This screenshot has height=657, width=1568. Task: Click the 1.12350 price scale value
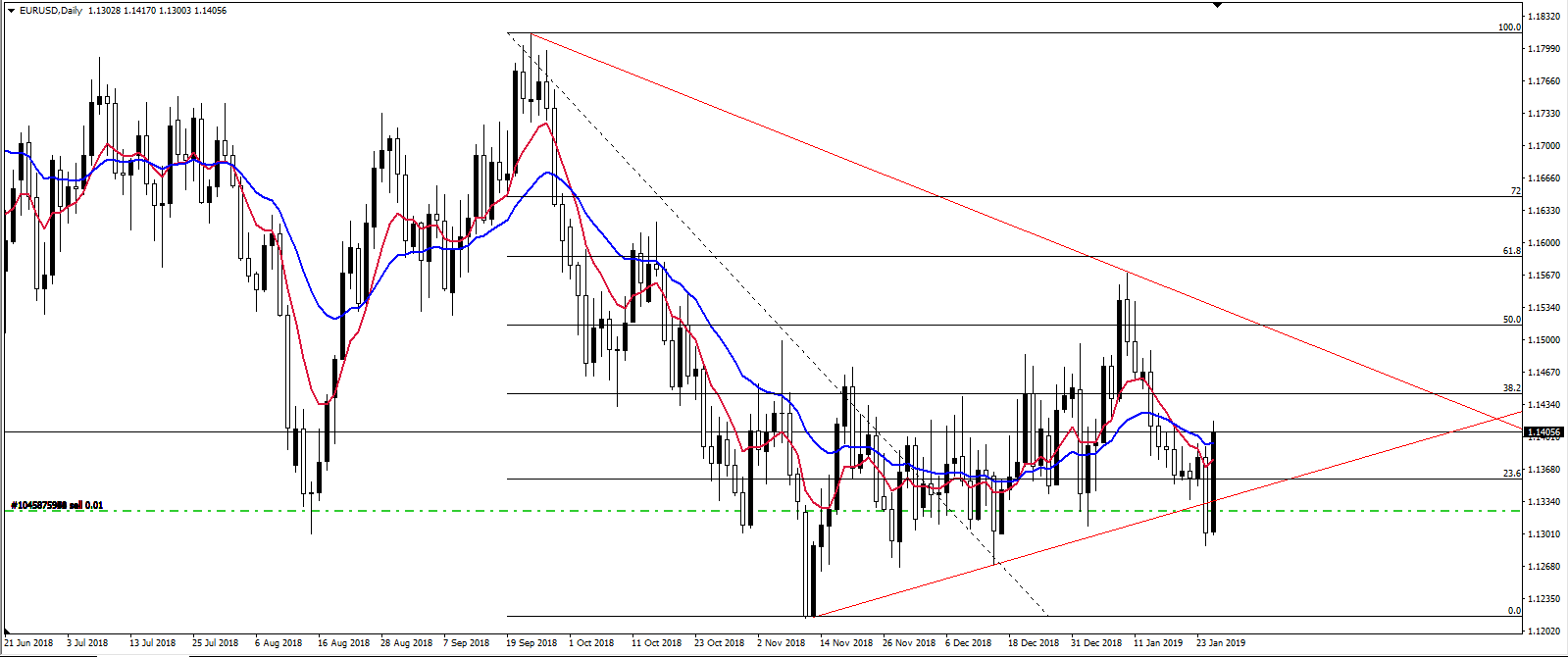coord(1544,599)
